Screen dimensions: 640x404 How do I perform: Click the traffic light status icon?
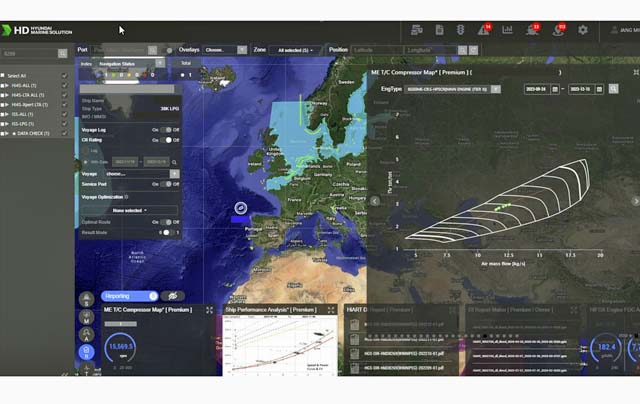460,30
